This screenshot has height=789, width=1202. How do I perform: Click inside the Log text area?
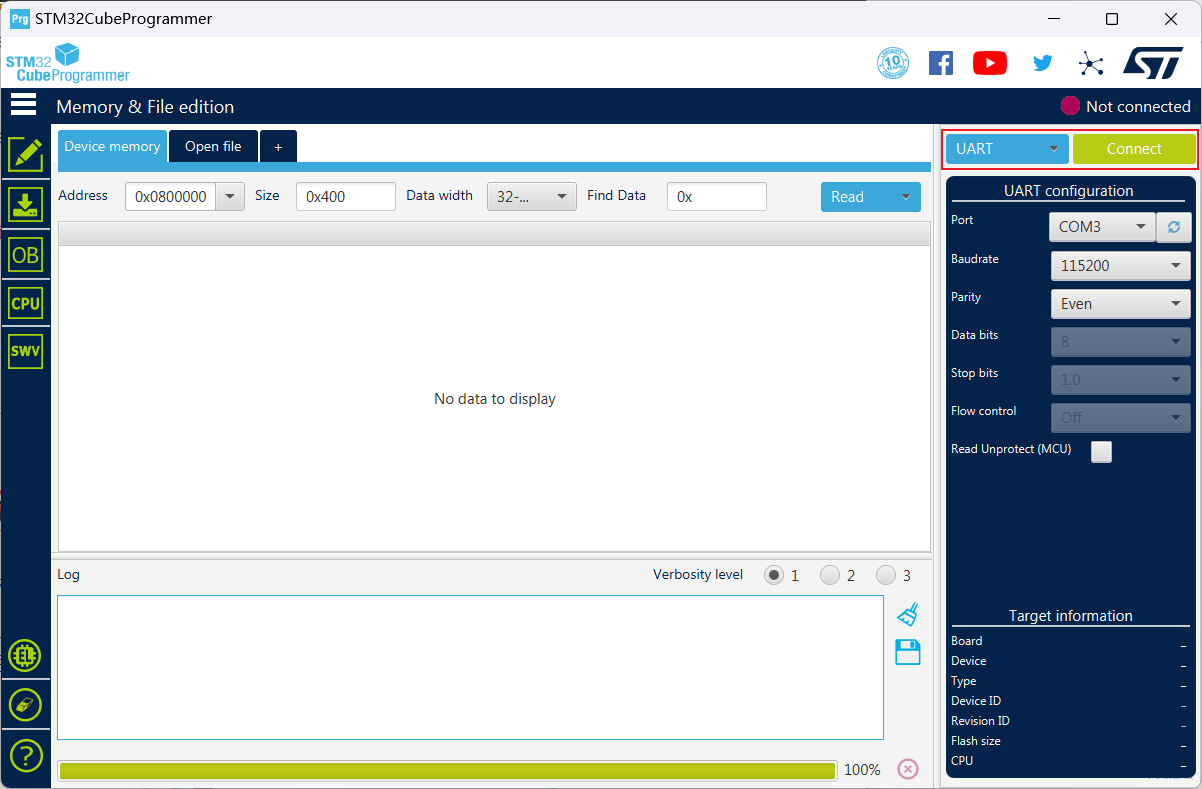(x=470, y=668)
